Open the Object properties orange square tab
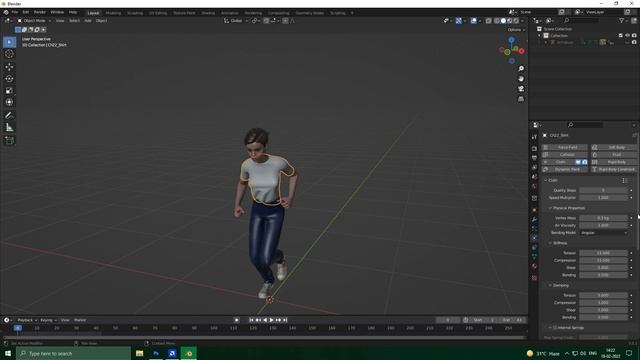 tap(534, 210)
